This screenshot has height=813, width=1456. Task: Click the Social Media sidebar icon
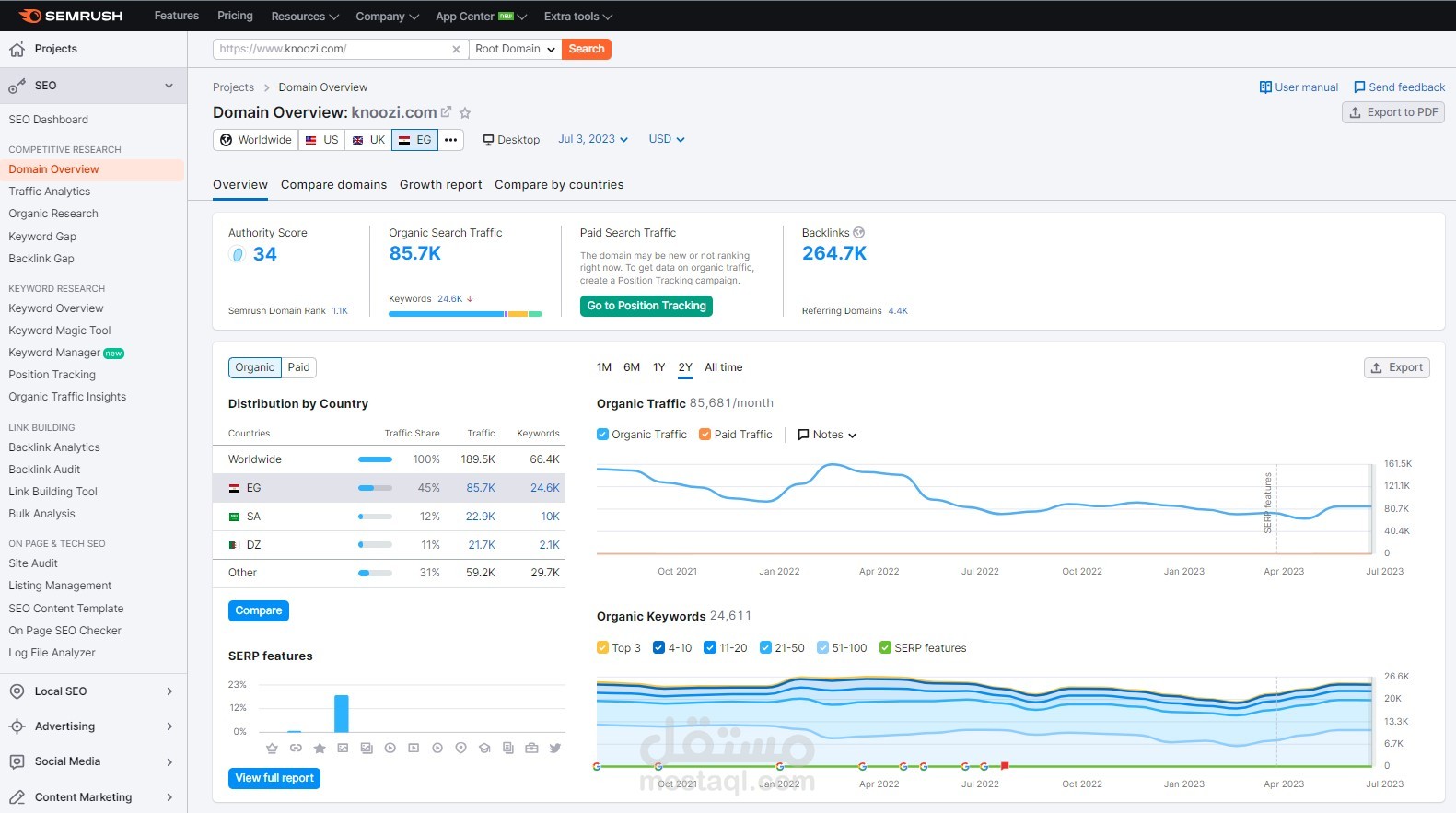[17, 761]
